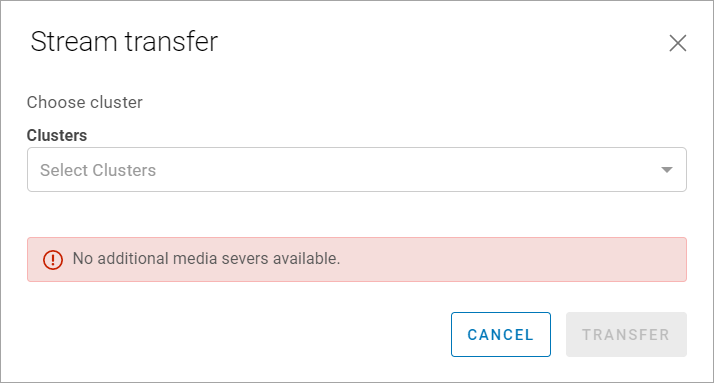Choose CANCEL to abort transfer
The image size is (714, 383).
click(500, 334)
